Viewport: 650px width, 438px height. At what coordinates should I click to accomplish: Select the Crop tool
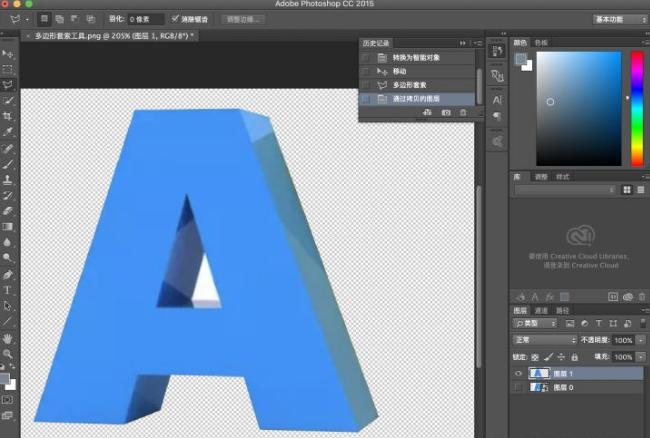(8, 117)
